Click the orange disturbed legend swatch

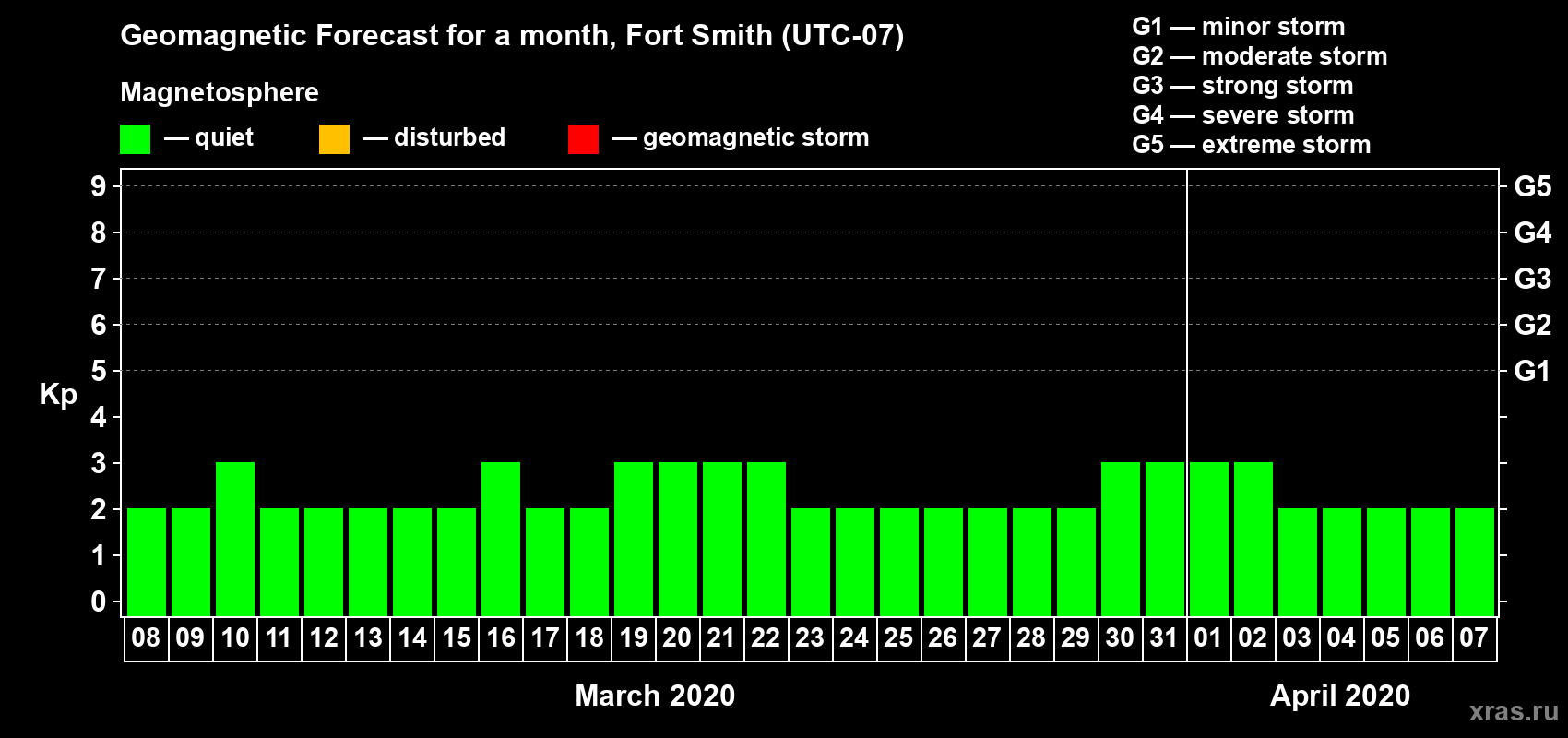(x=334, y=139)
